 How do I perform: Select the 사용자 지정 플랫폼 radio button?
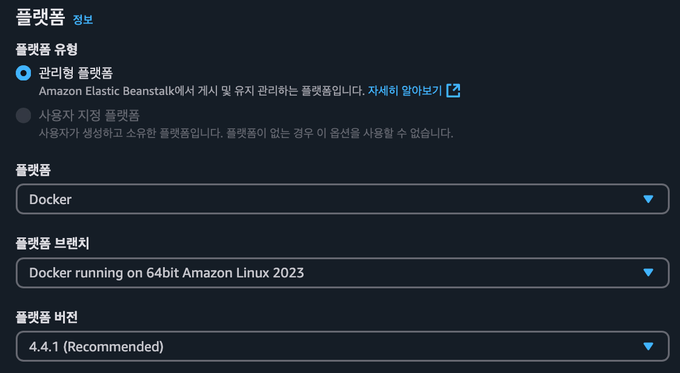point(23,115)
